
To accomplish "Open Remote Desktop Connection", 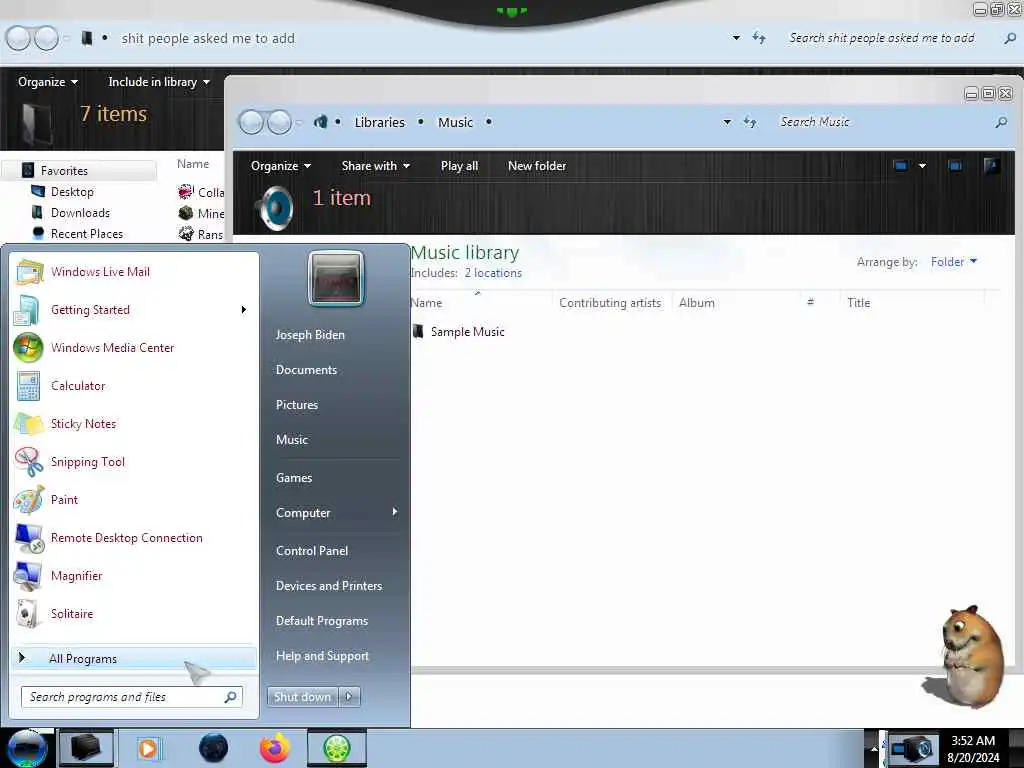I will click(126, 537).
